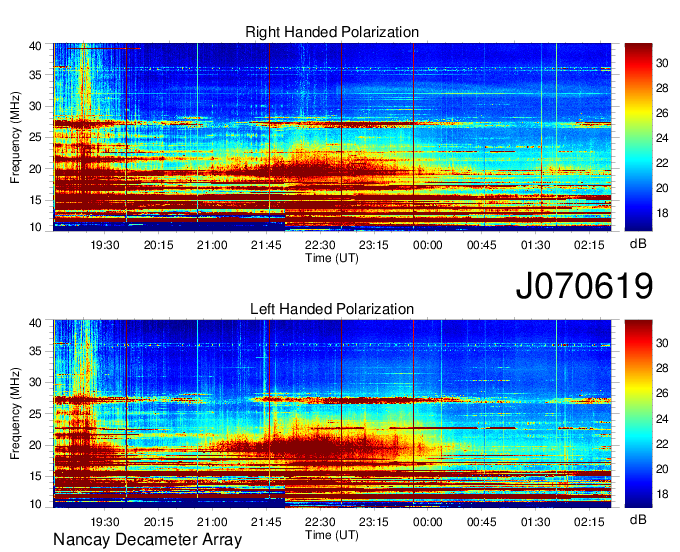680x552 pixels.
Task: Click the Left Handed plot's Frequency (MHz) axis label
Action: pos(15,414)
